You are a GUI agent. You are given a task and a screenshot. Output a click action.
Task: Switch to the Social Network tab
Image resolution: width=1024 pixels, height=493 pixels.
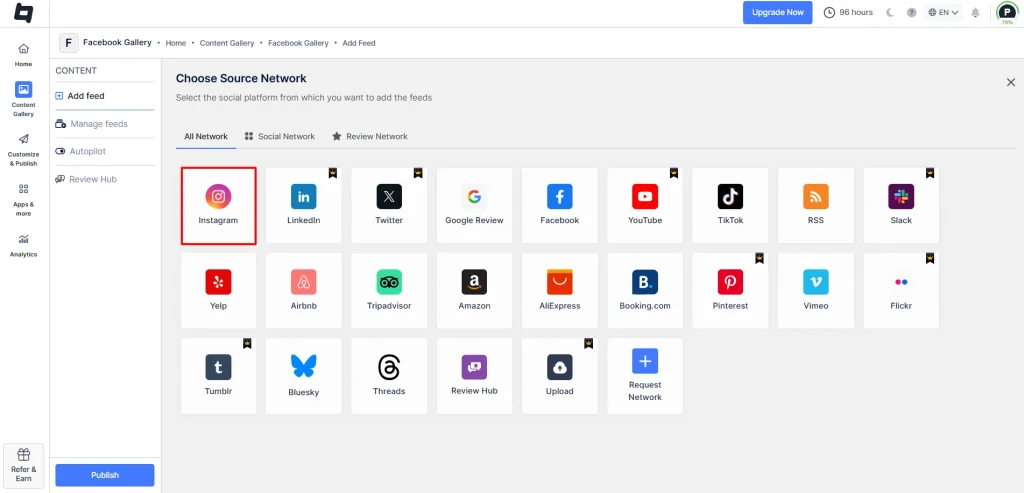(279, 136)
